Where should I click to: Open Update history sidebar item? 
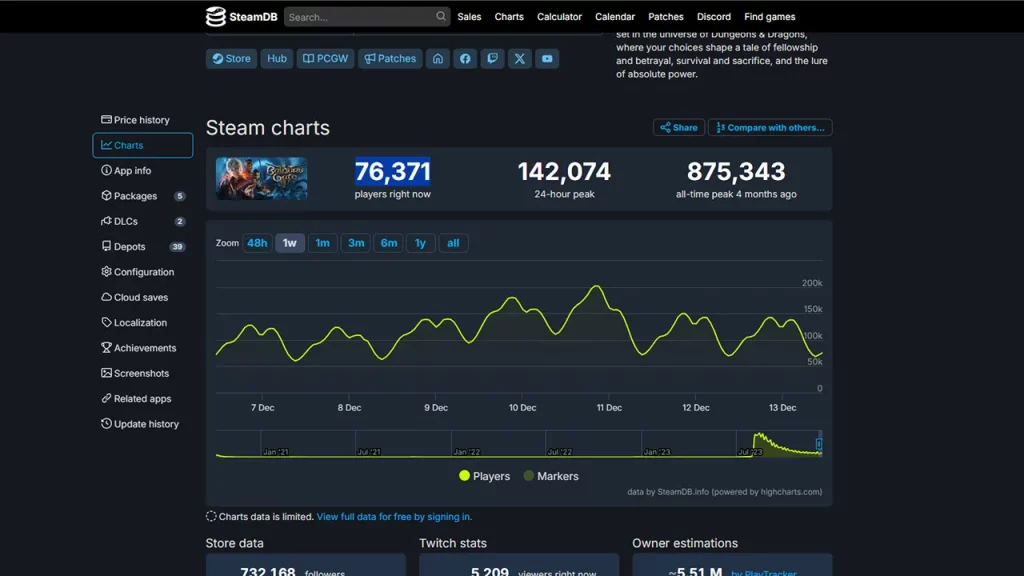click(x=142, y=424)
